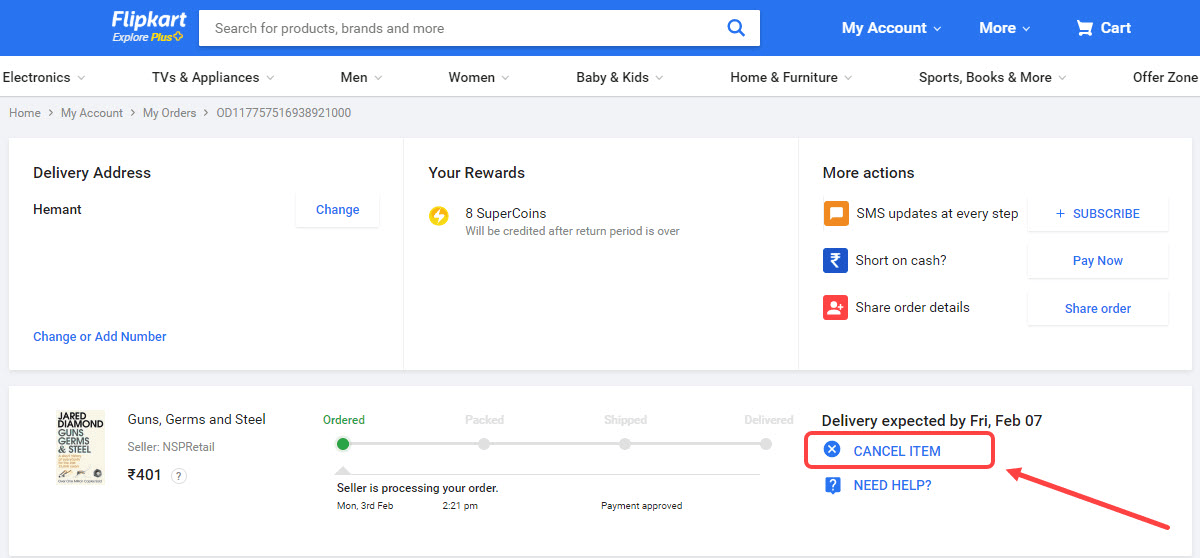Click the Cancel Item cross icon
The image size is (1200, 558).
832,450
